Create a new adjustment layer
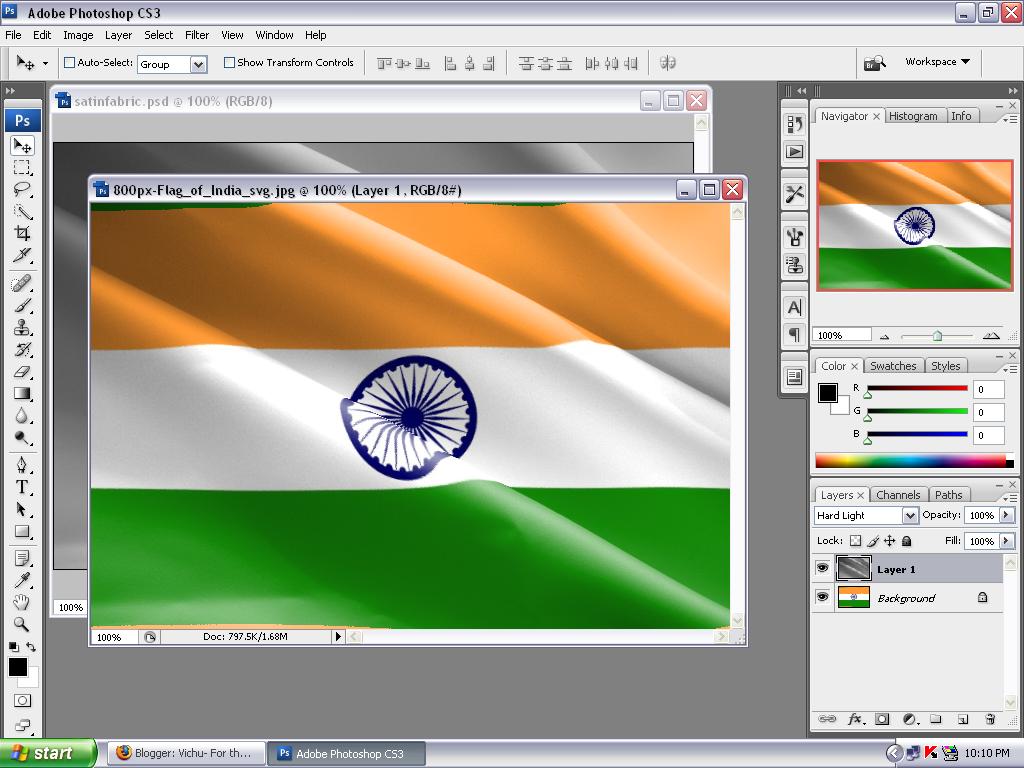The width and height of the screenshot is (1024, 768). pos(910,719)
